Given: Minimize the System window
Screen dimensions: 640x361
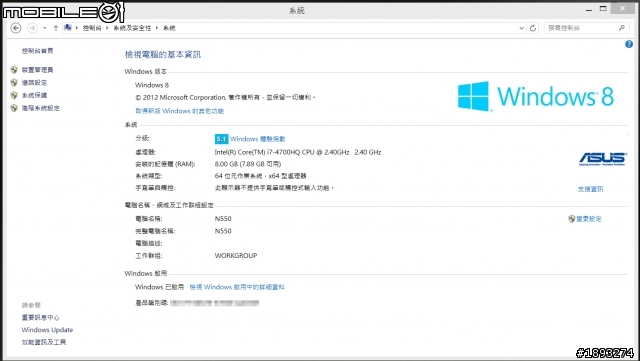Looking at the screenshot, I should pos(589,9).
